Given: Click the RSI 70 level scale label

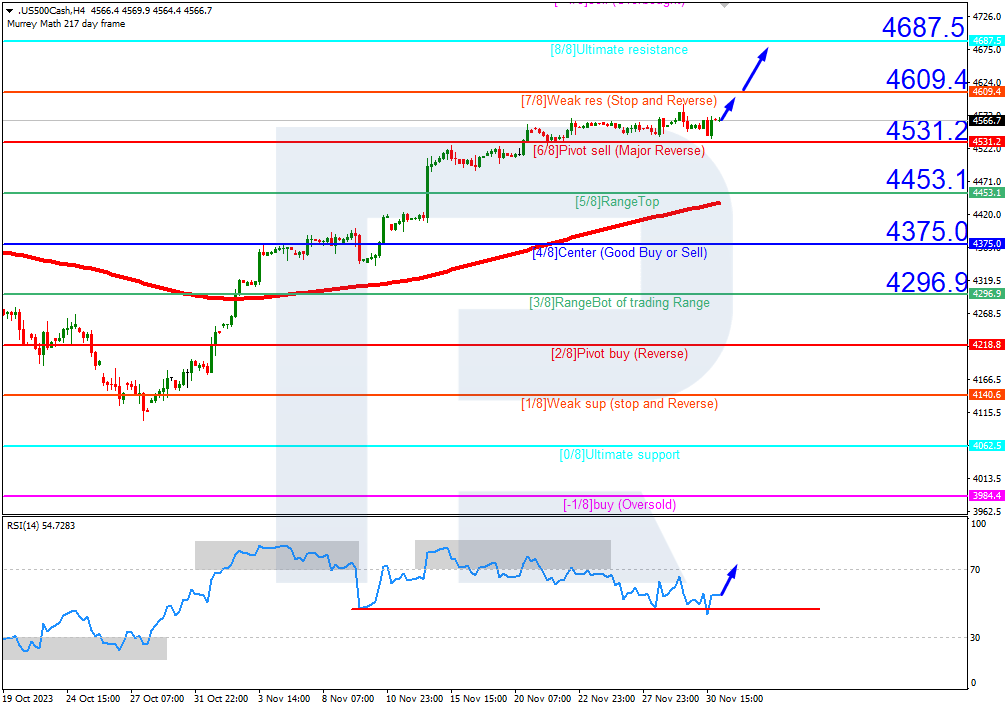Looking at the screenshot, I should coord(975,570).
